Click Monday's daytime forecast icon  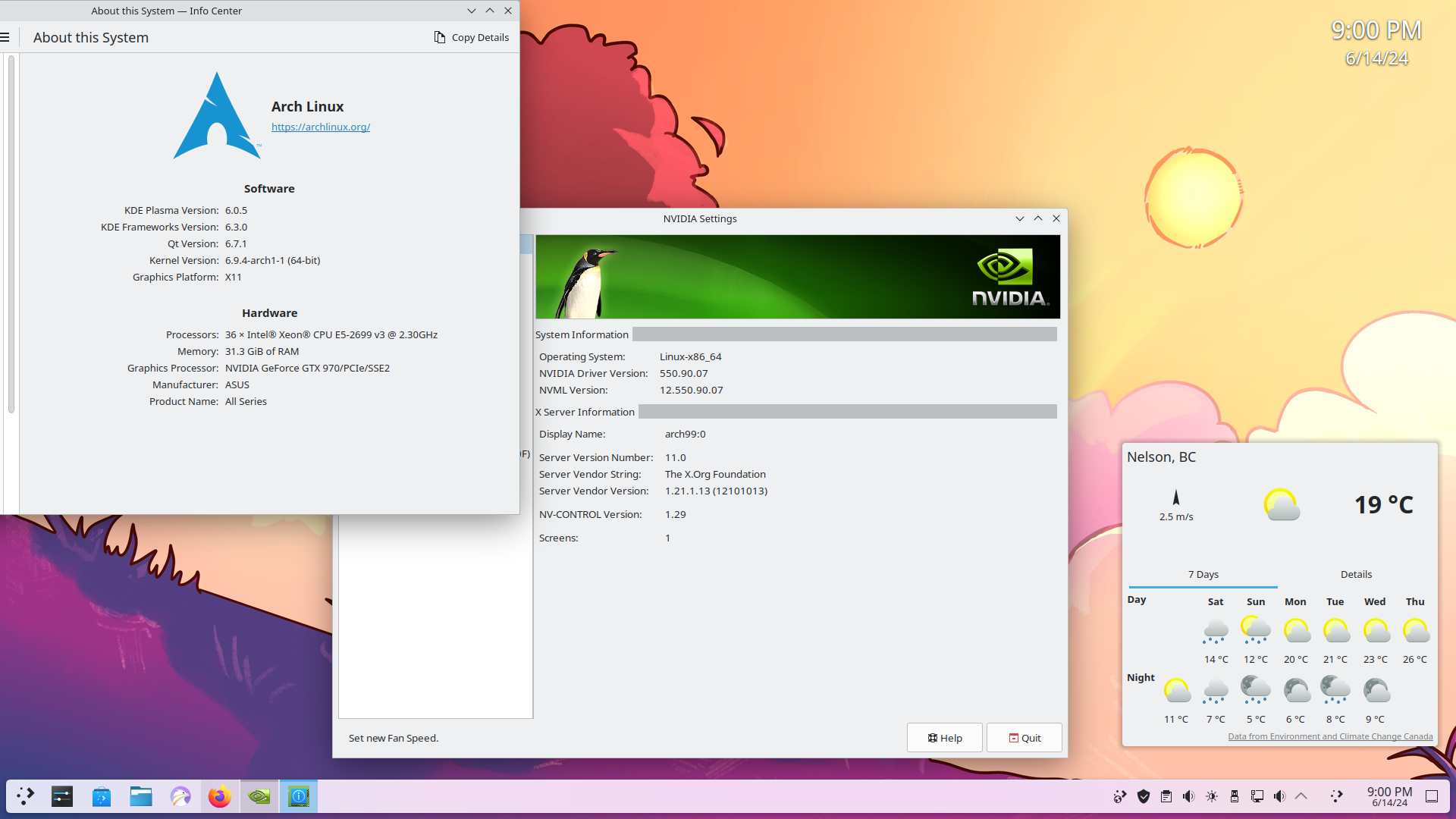click(x=1297, y=631)
